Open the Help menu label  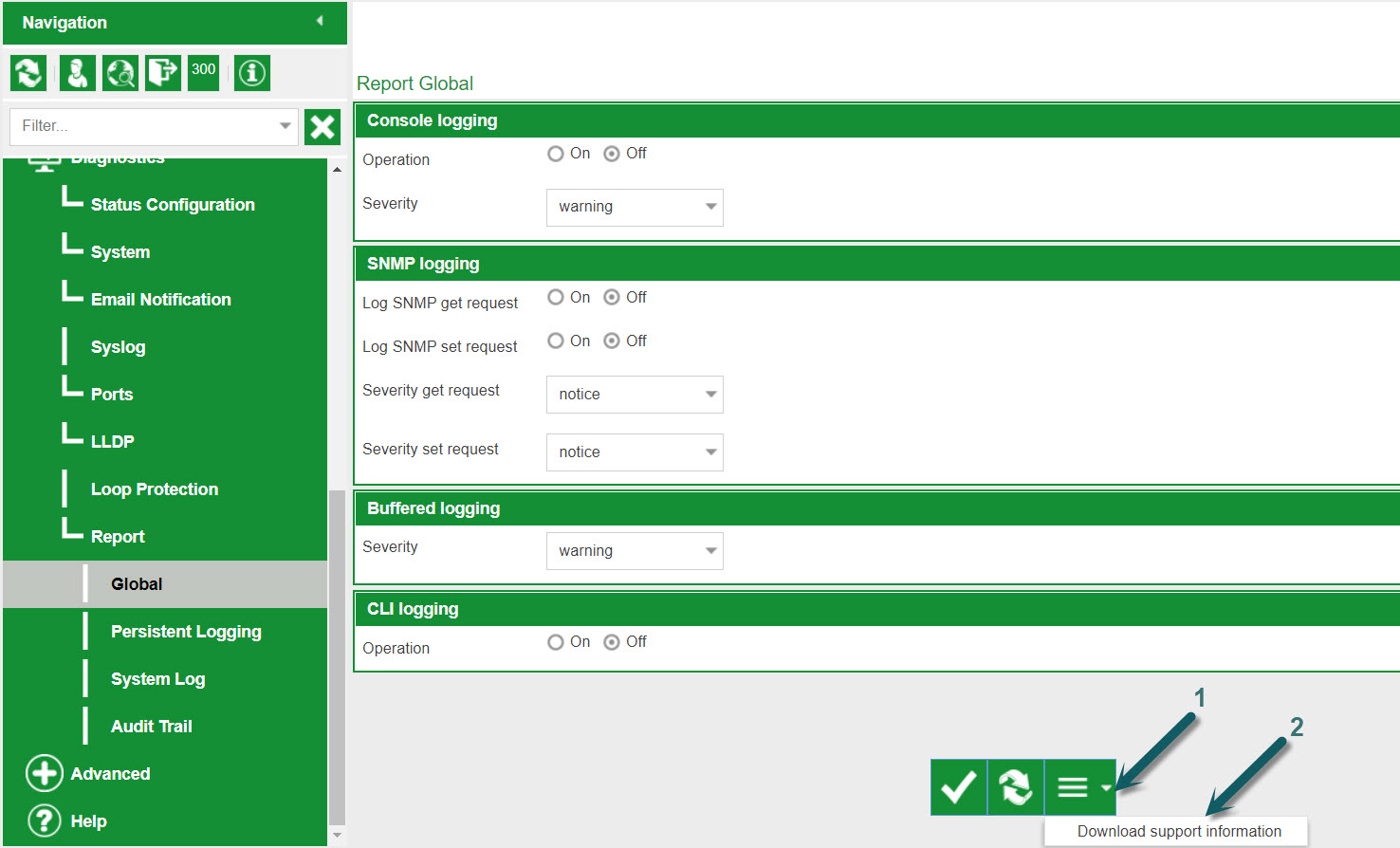tap(88, 821)
